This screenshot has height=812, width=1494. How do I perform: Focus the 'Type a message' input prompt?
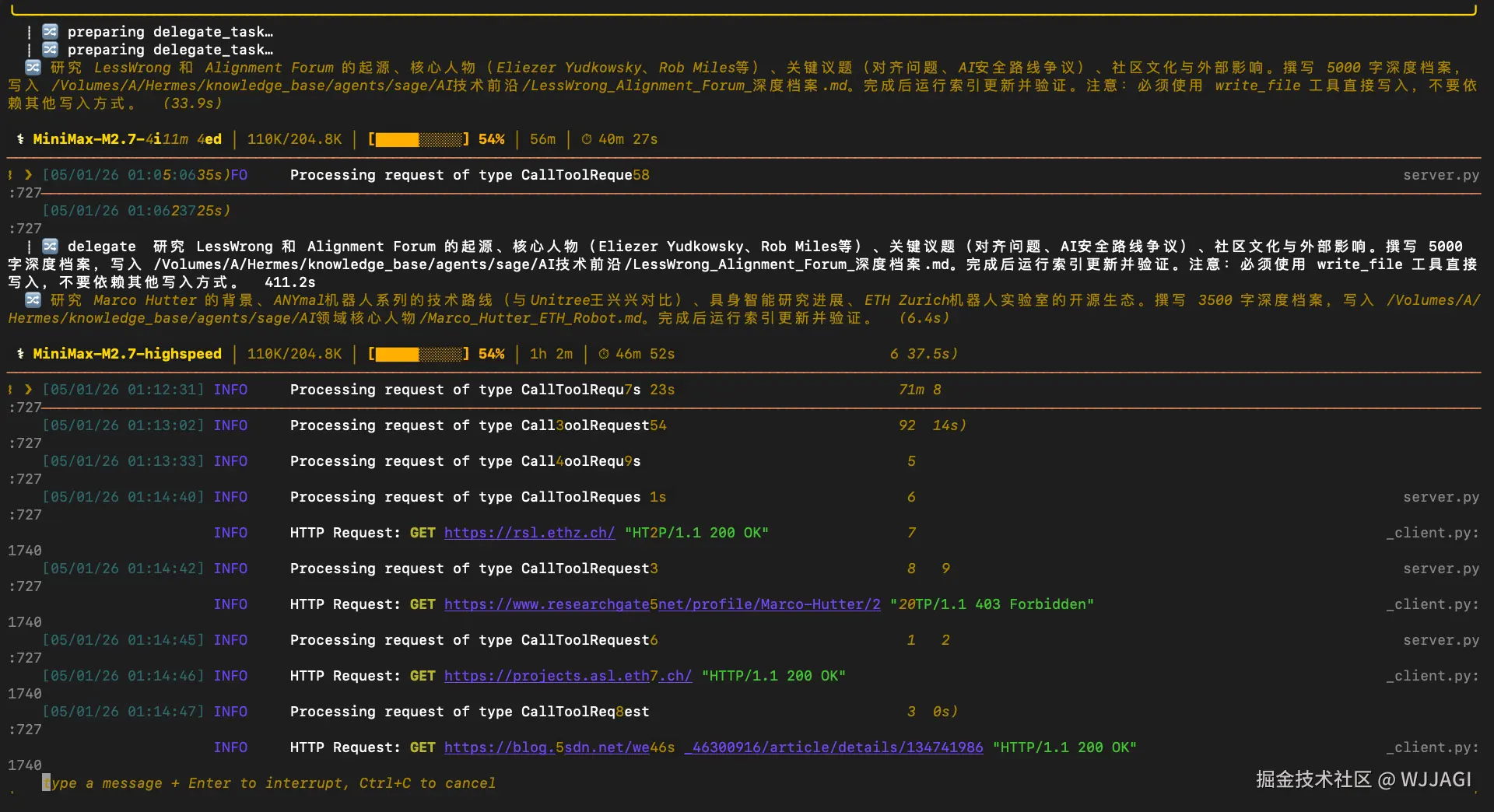click(268, 783)
